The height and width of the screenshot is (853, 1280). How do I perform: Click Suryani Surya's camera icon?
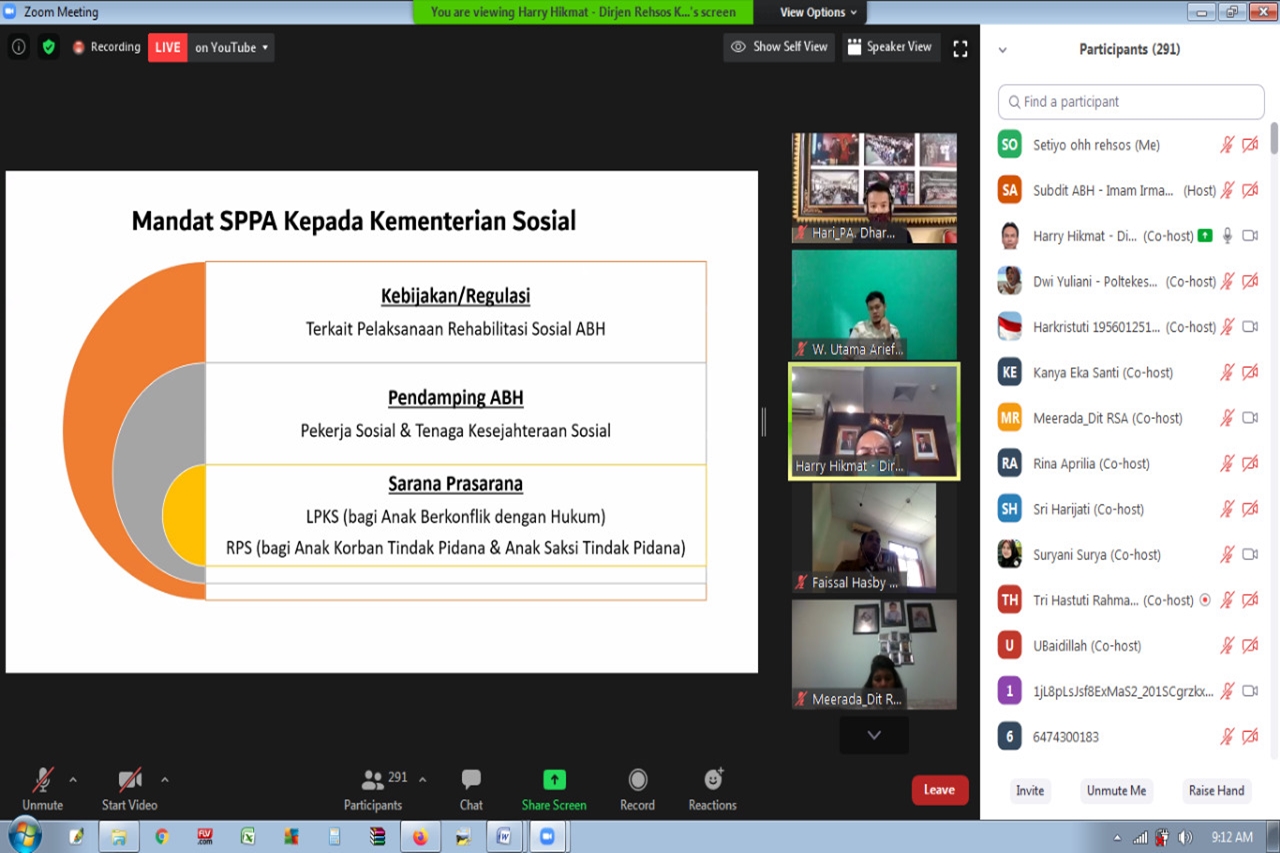pos(1250,554)
